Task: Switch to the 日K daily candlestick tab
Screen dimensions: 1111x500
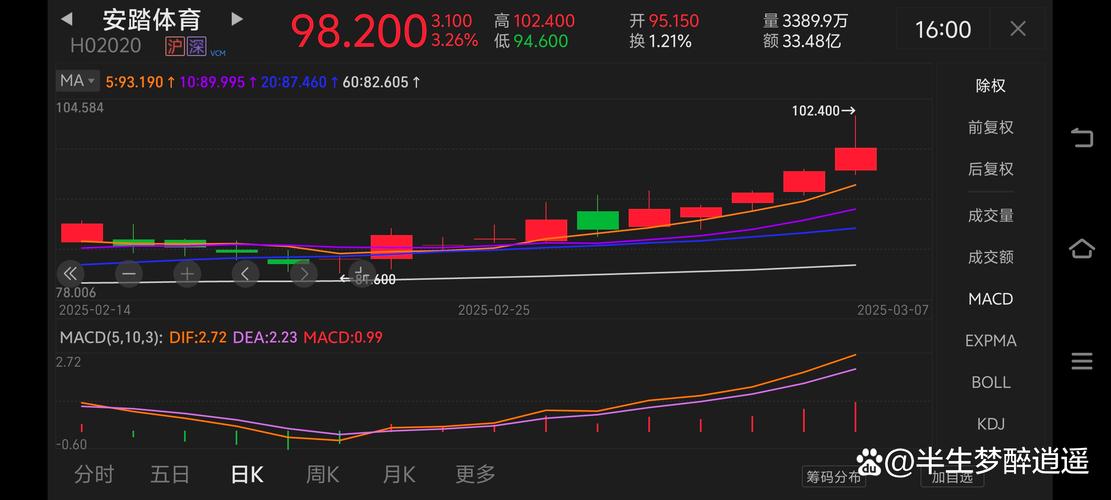Action: pyautogui.click(x=247, y=475)
